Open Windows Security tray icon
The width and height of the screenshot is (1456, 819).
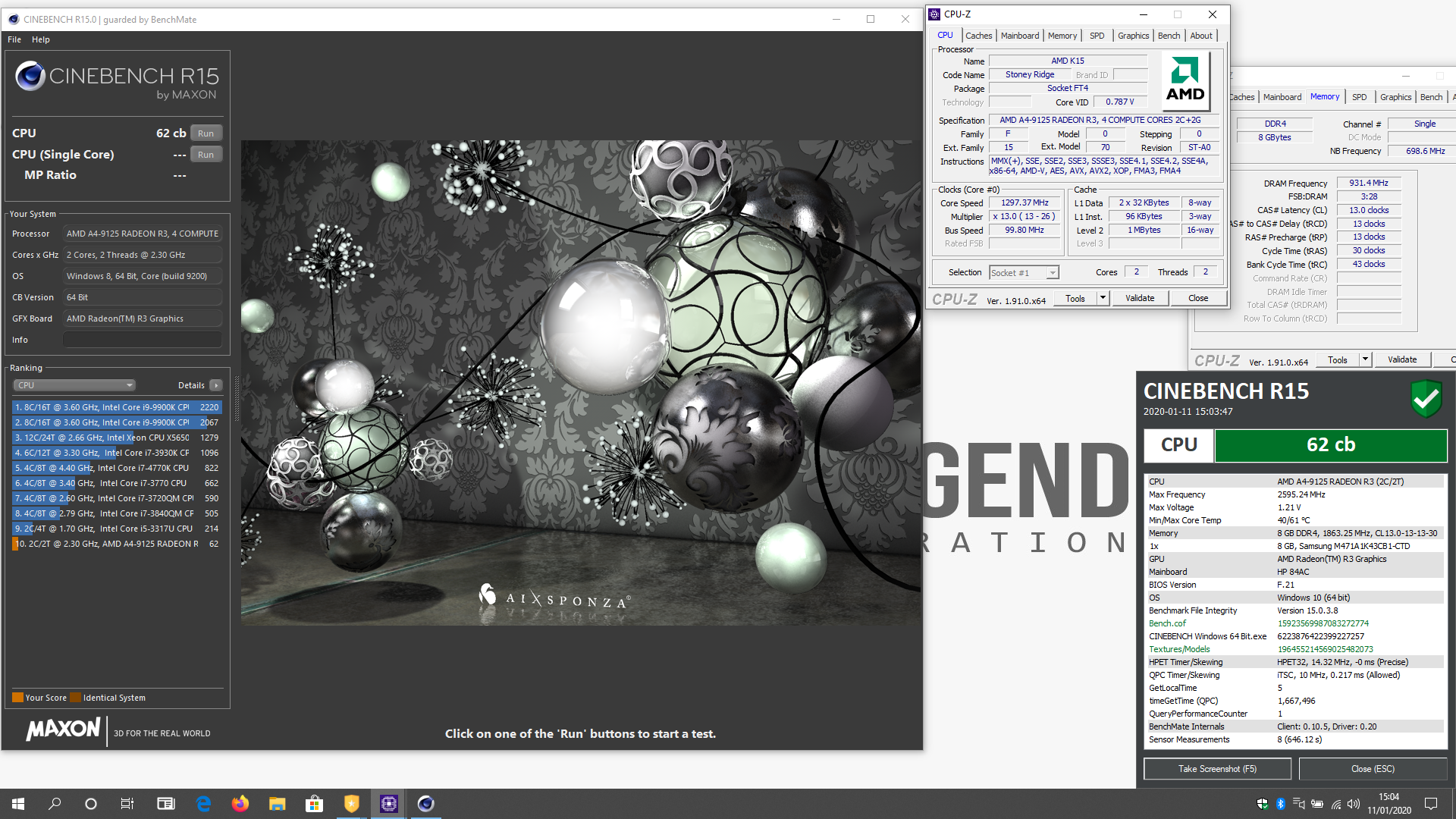tap(1263, 804)
